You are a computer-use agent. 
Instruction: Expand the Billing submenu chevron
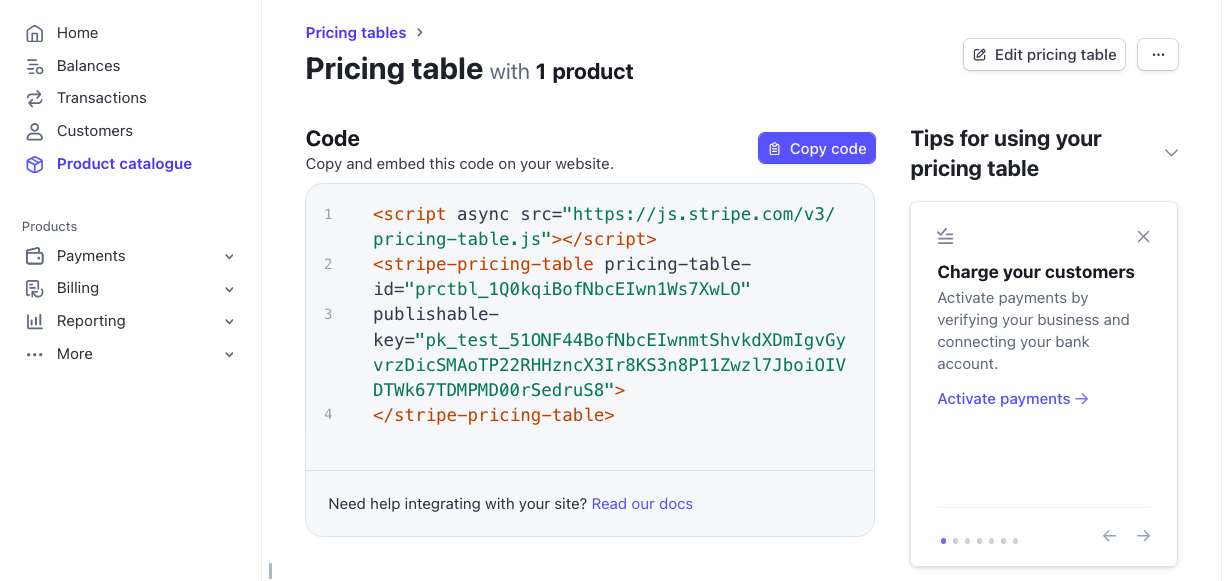pos(229,289)
